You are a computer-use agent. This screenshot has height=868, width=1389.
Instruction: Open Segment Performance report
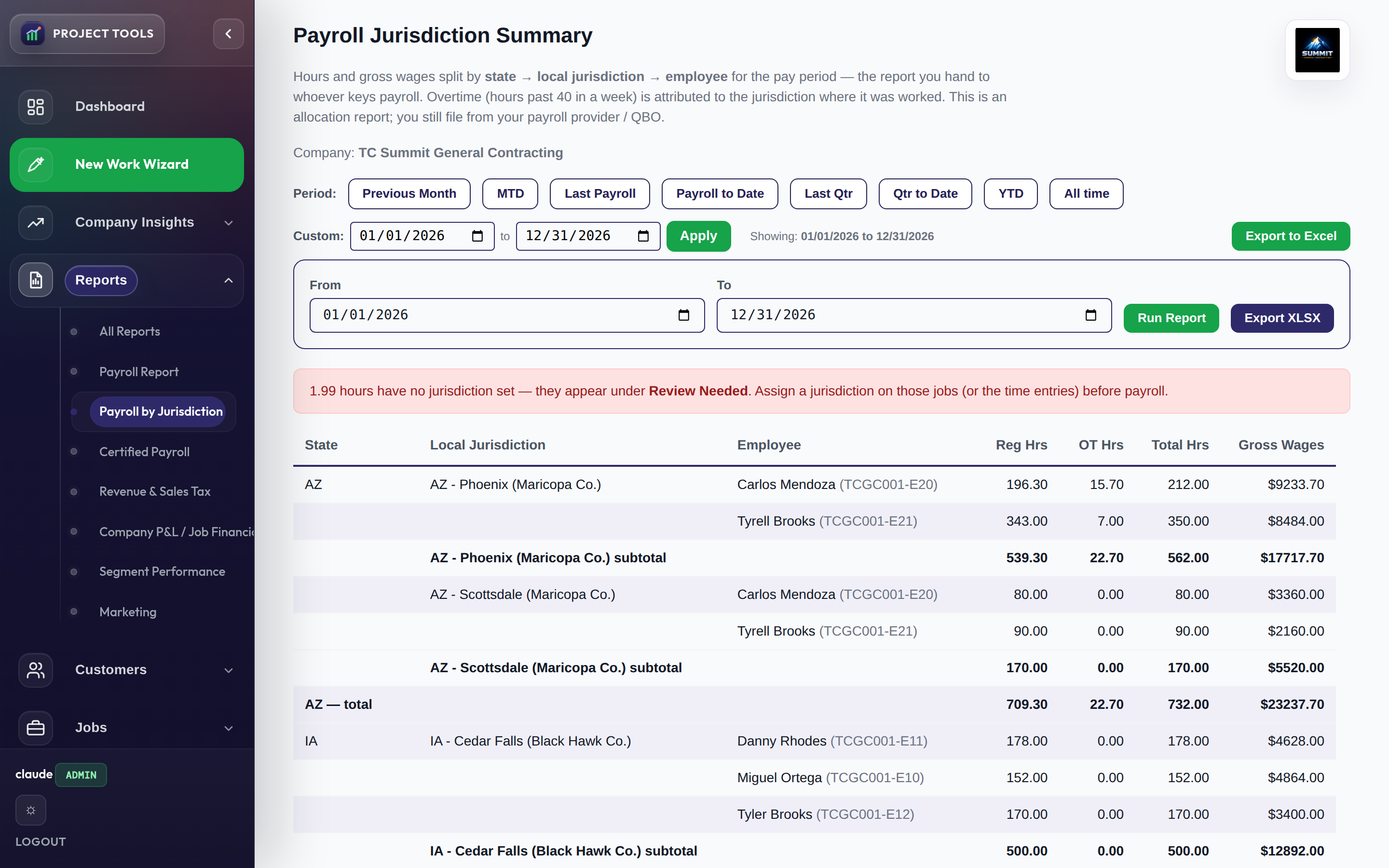pyautogui.click(x=162, y=572)
